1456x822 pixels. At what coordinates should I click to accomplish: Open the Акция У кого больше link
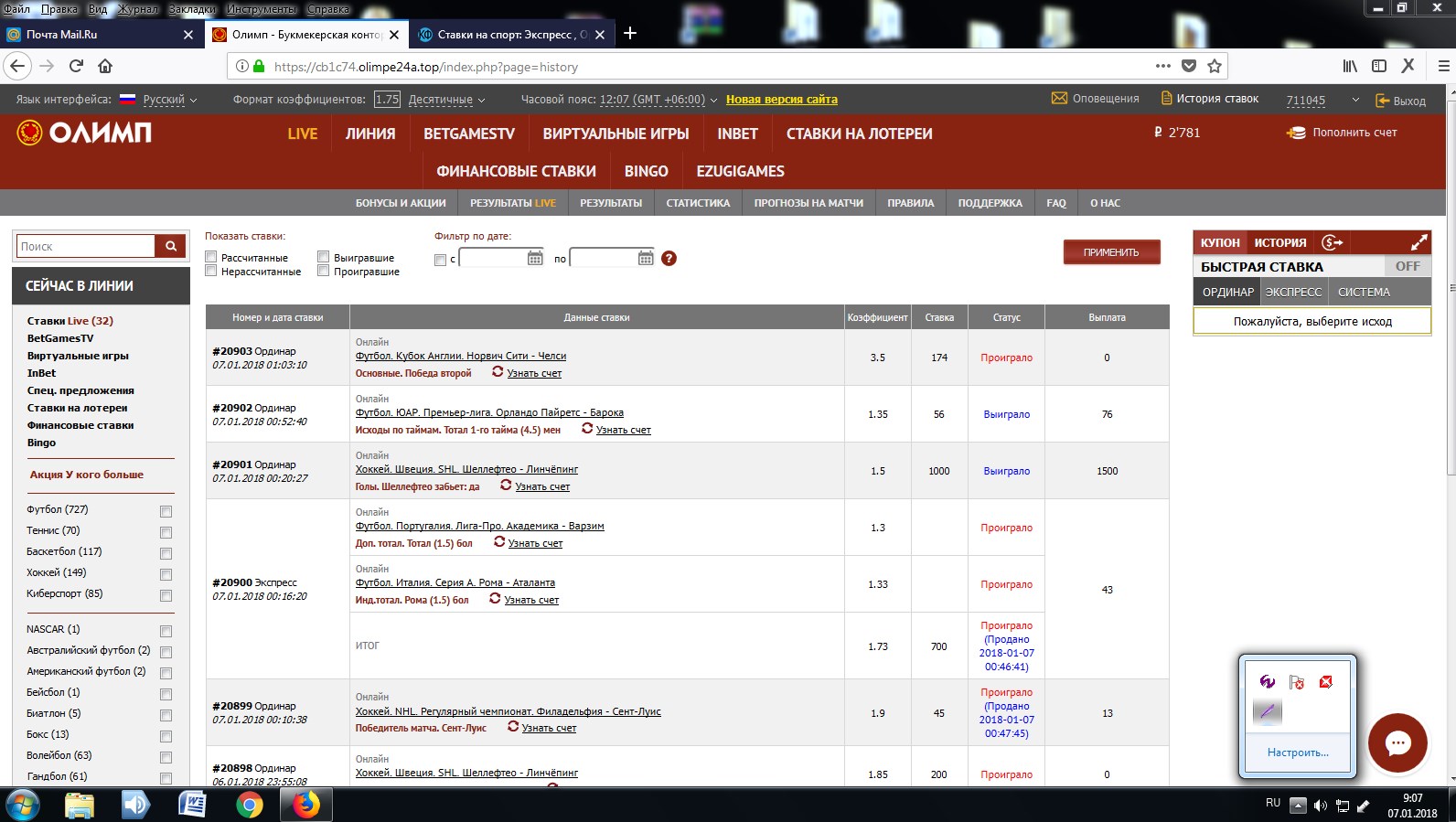pos(86,475)
